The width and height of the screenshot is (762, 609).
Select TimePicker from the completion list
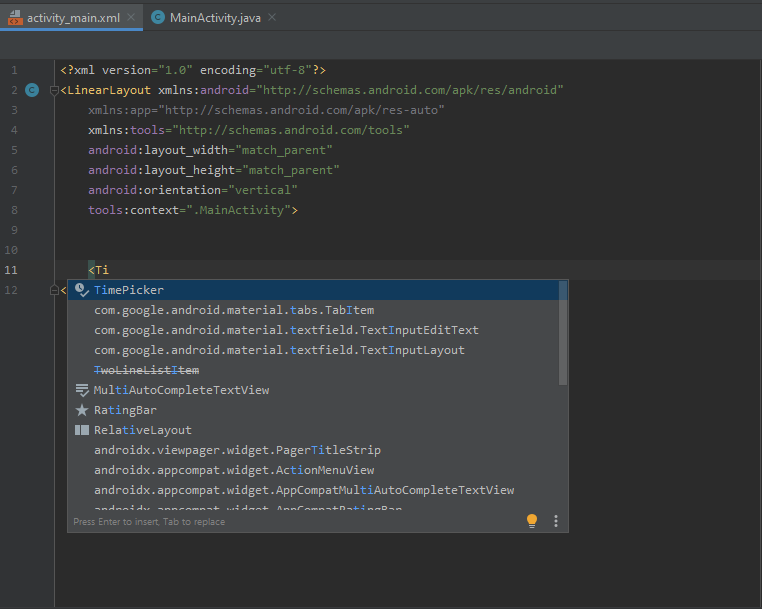click(313, 290)
